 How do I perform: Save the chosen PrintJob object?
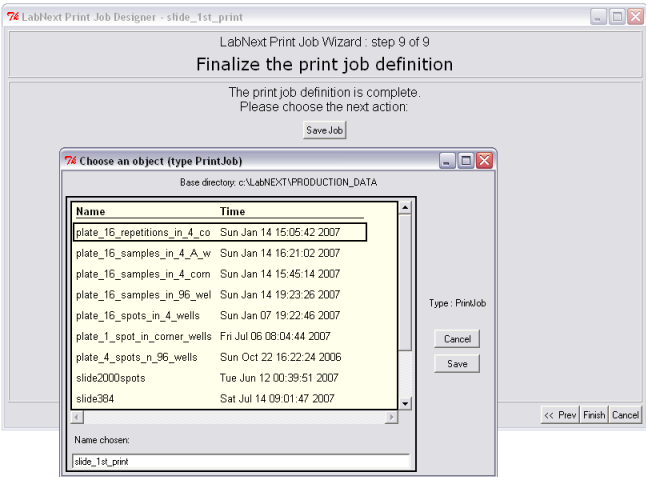[x=457, y=364]
